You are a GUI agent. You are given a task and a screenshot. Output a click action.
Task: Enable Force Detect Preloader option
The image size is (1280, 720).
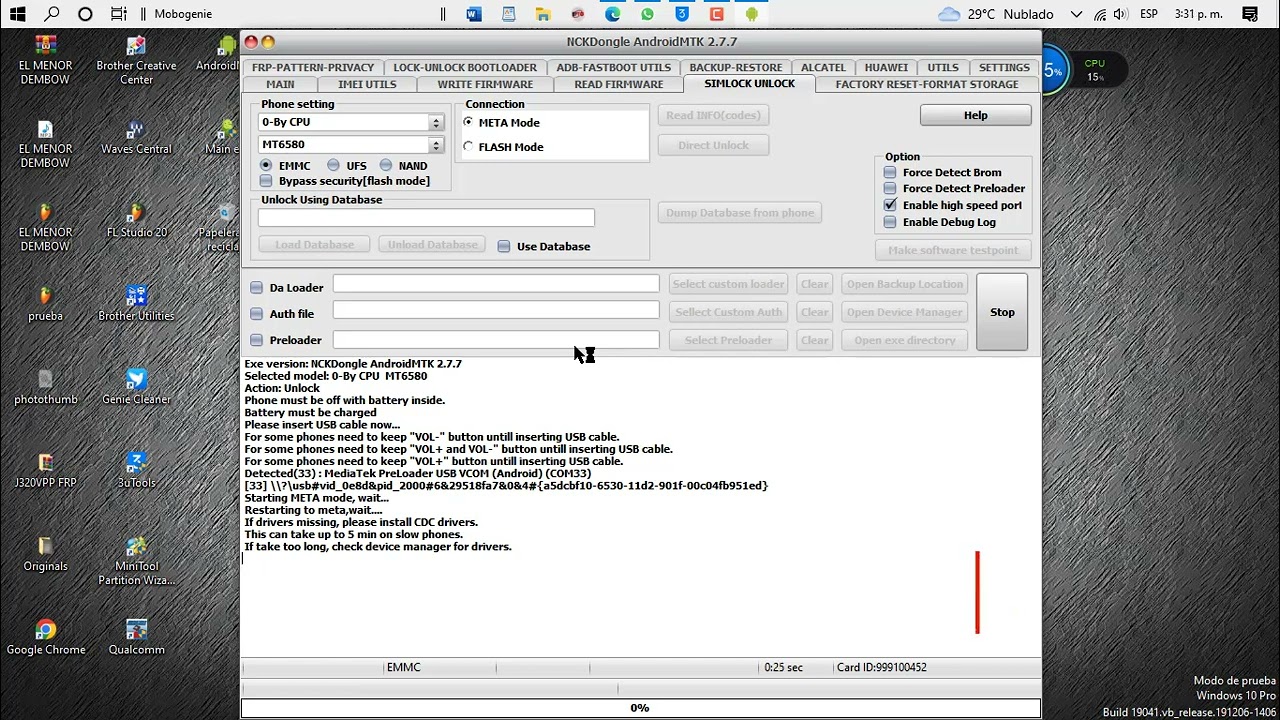click(890, 189)
